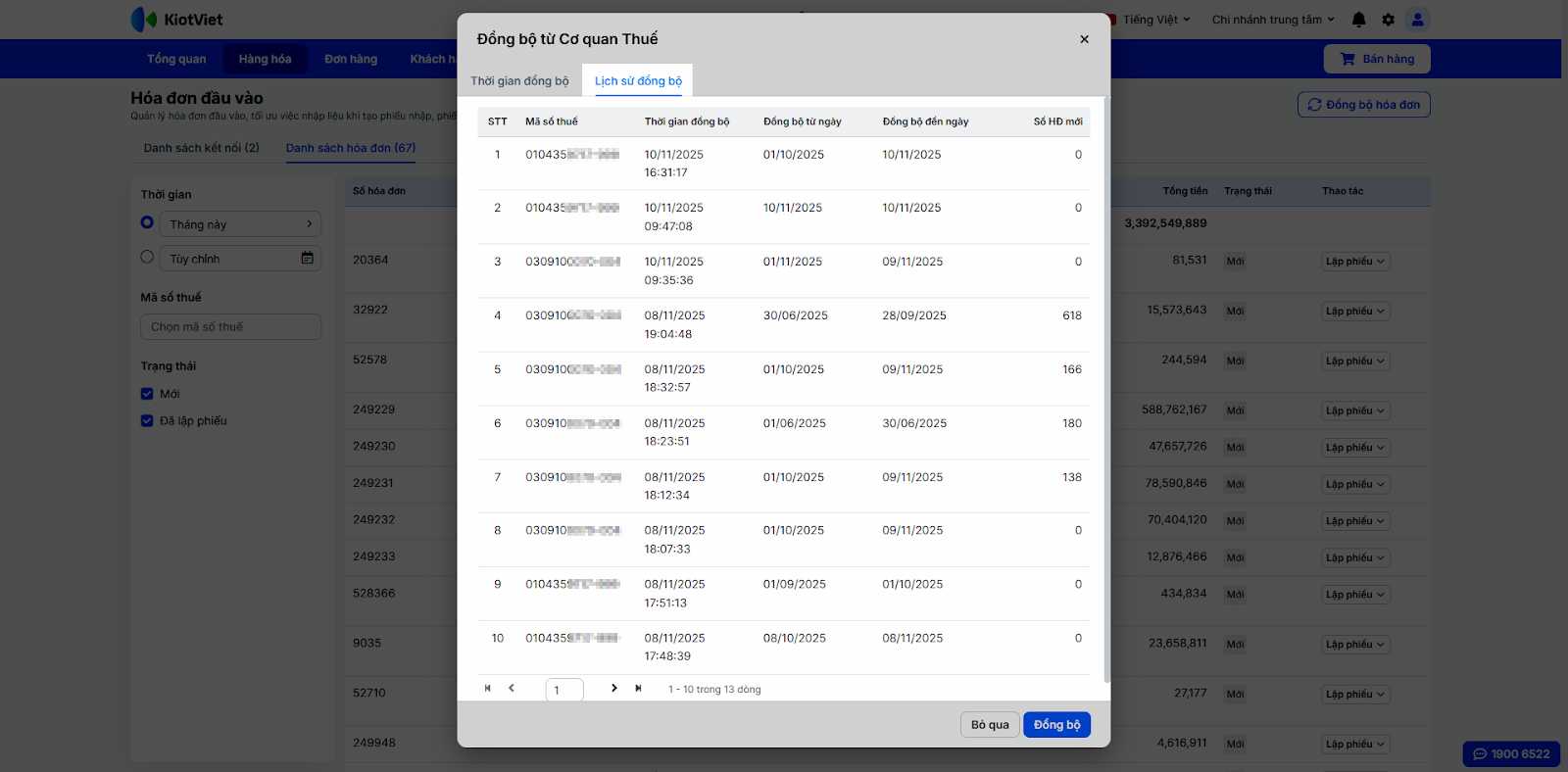The width and height of the screenshot is (1568, 772).
Task: Click total amount 588,762,167
Action: pyautogui.click(x=1174, y=410)
